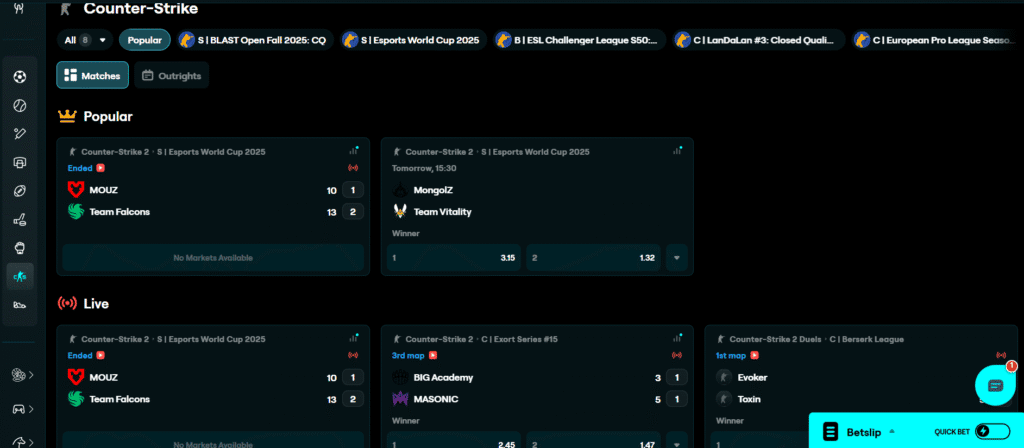This screenshot has height=448, width=1024.
Task: Open the monitor-shaped sidebar icon
Action: tap(20, 163)
